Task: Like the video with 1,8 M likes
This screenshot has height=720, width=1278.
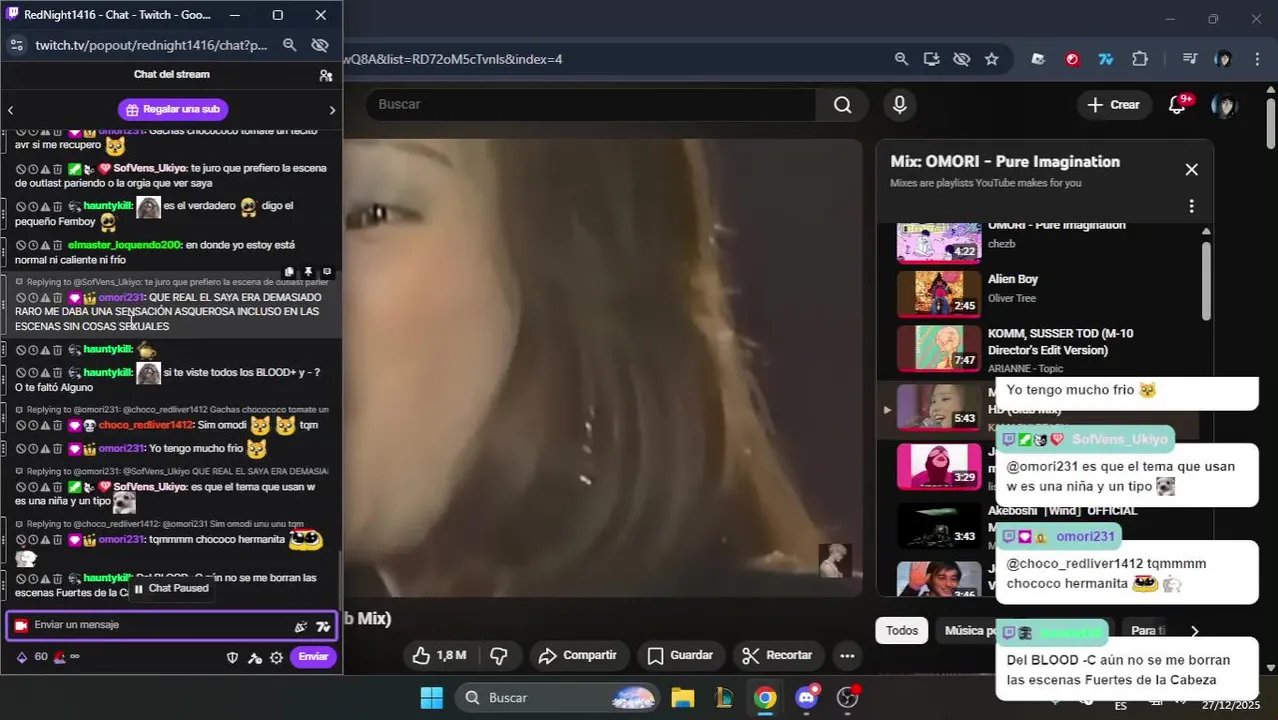Action: click(x=440, y=656)
